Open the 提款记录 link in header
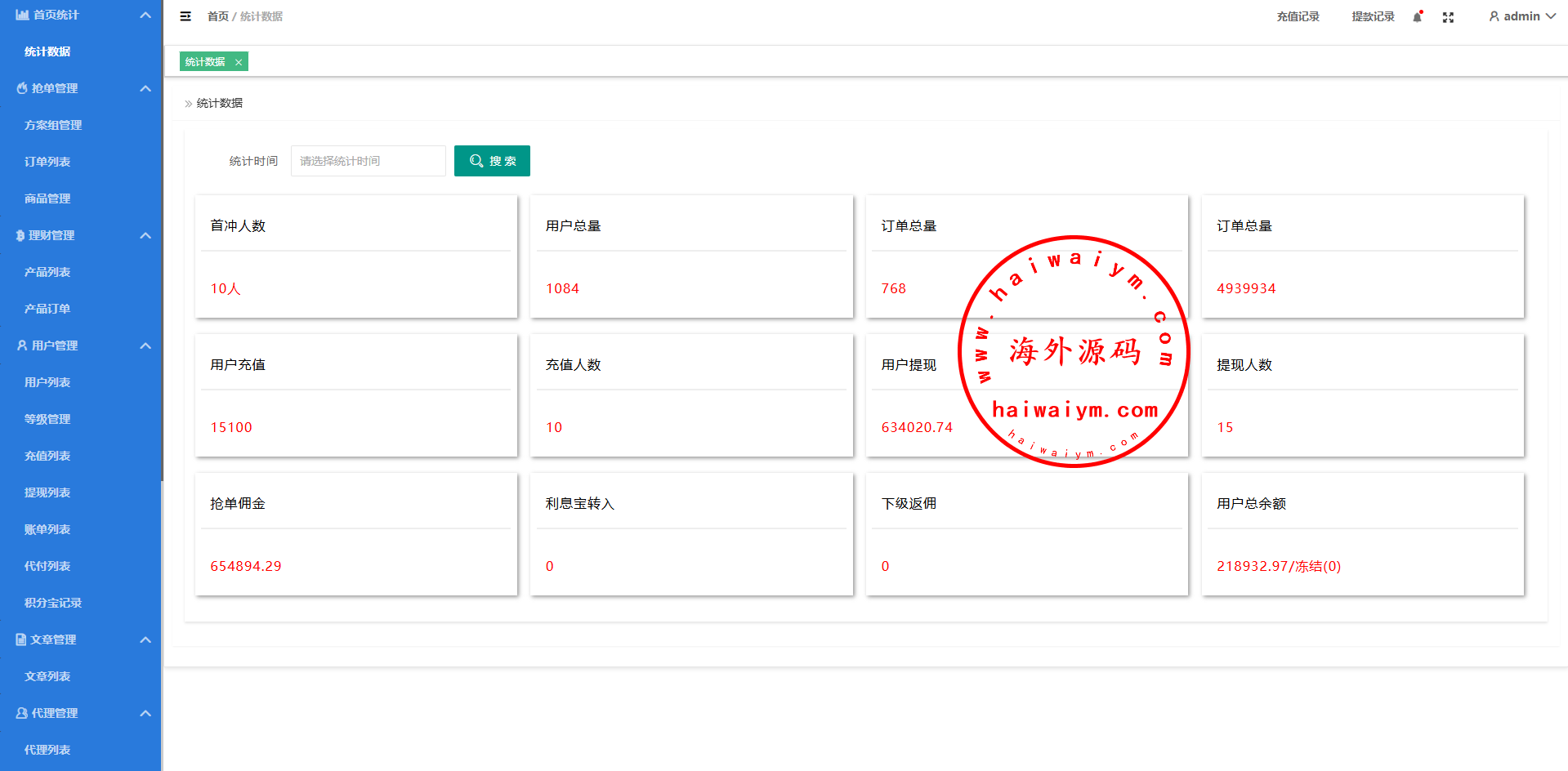This screenshot has width=1568, height=771. (1373, 16)
